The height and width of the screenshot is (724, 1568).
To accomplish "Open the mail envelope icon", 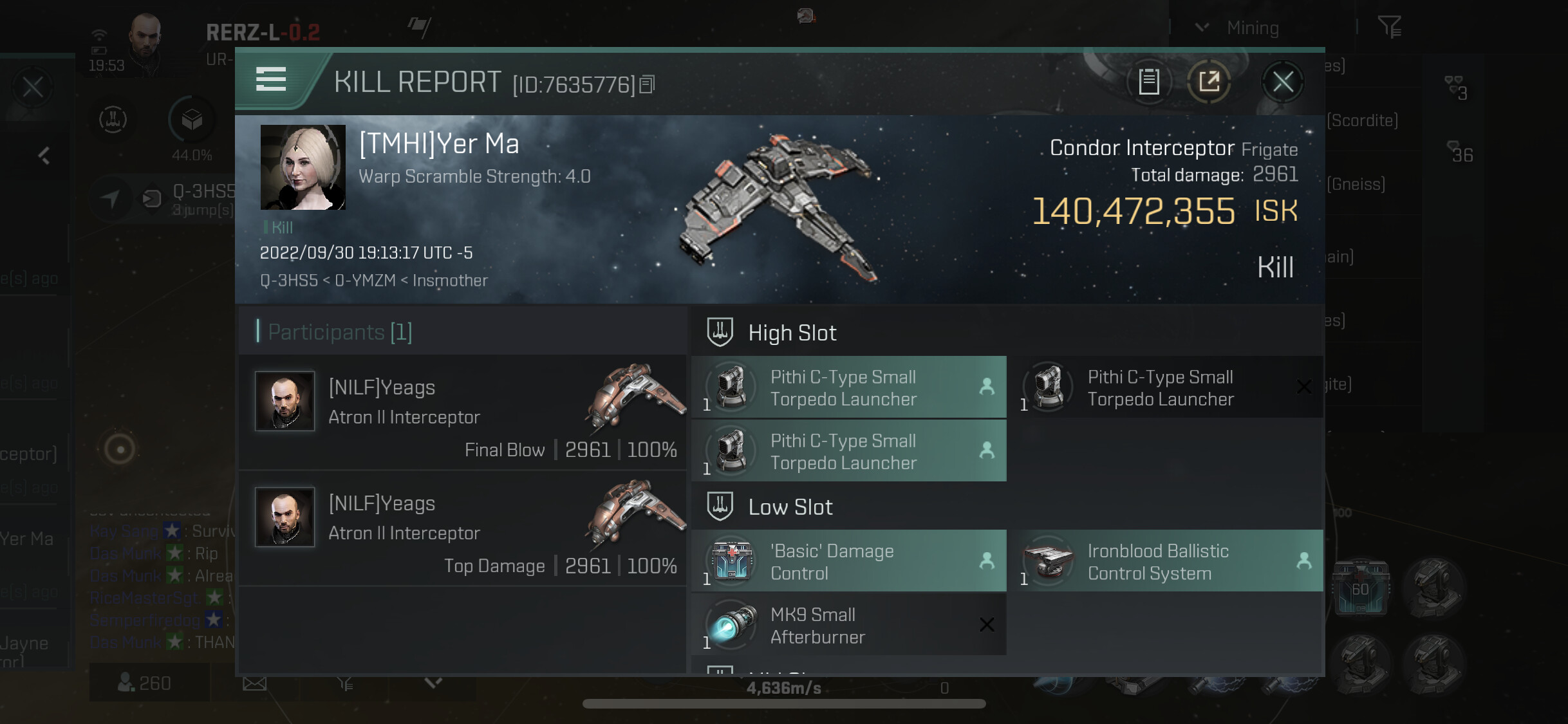I will pyautogui.click(x=254, y=683).
